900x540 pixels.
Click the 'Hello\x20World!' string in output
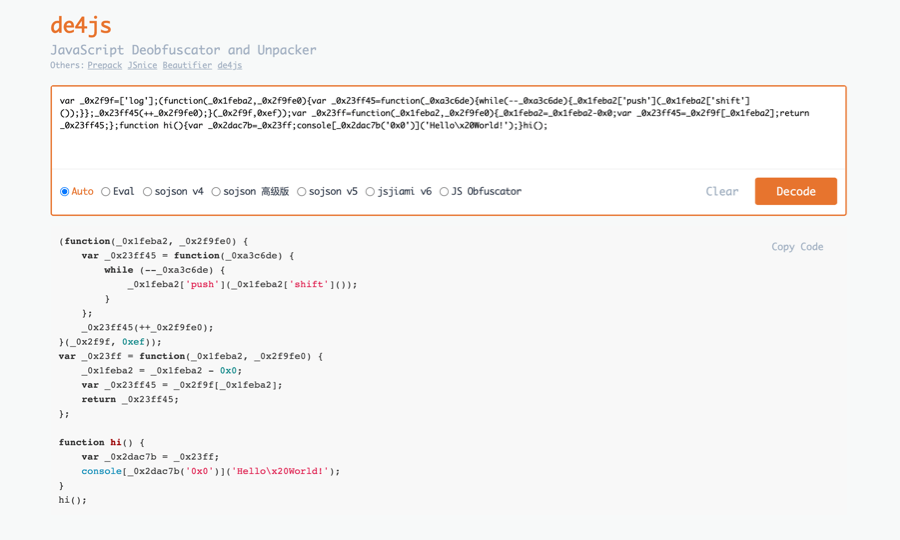pos(280,471)
